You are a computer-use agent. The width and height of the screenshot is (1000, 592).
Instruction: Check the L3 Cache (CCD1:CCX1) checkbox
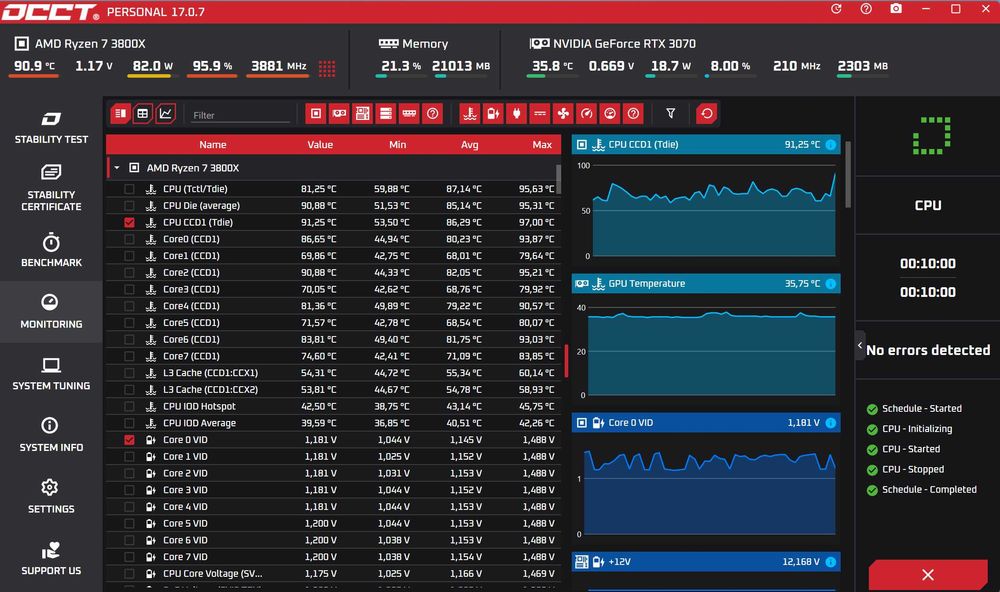tap(129, 373)
